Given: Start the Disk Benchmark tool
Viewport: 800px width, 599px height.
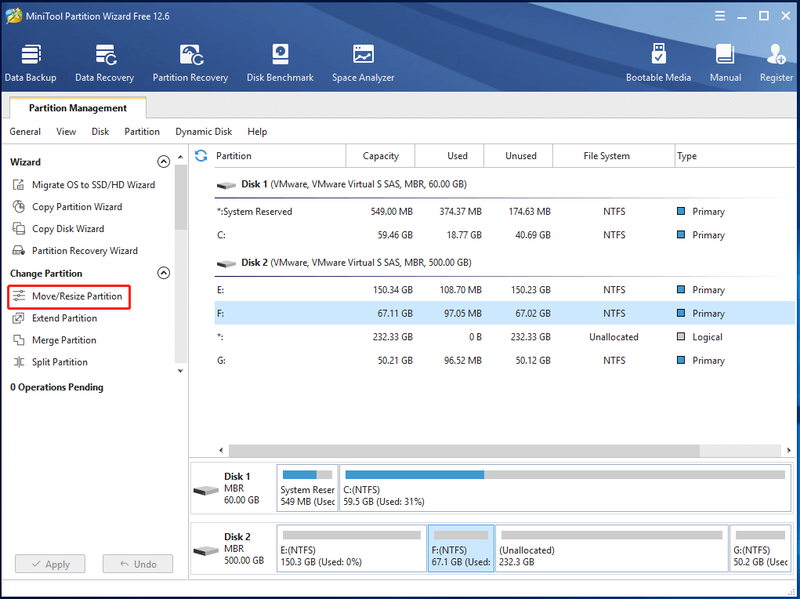Looking at the screenshot, I should (x=280, y=63).
